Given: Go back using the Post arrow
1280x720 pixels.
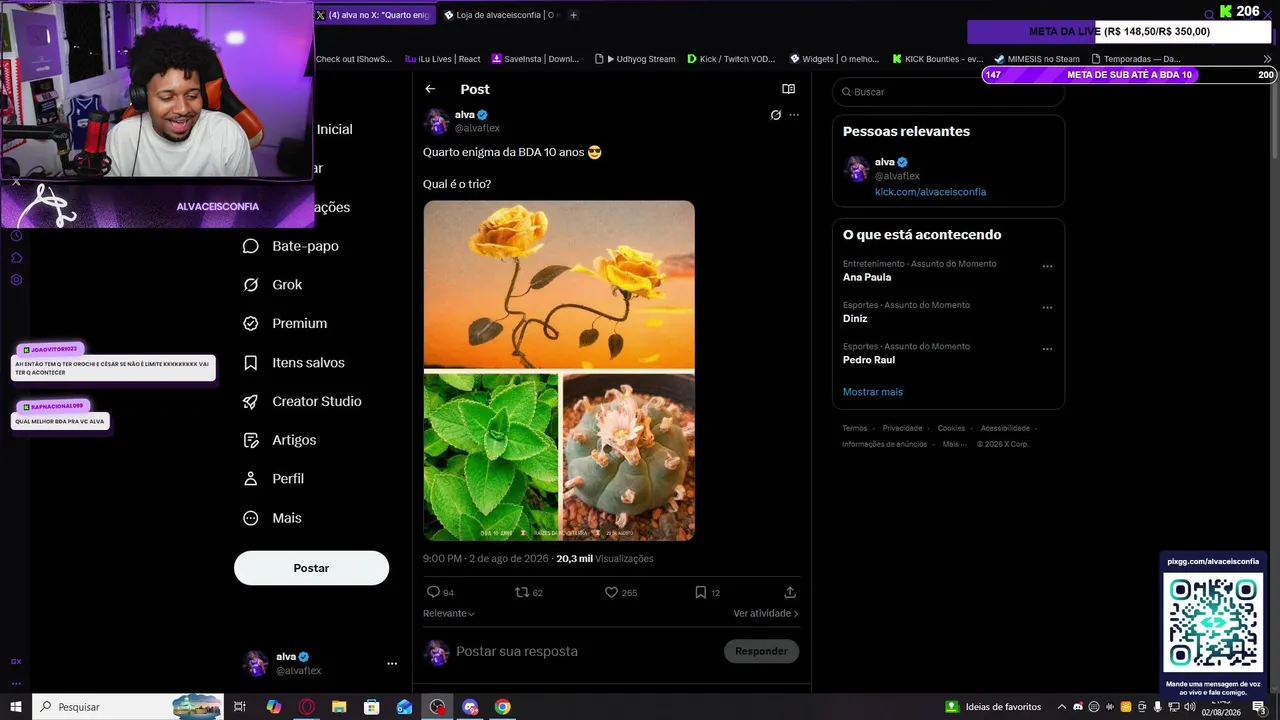Looking at the screenshot, I should tap(430, 89).
